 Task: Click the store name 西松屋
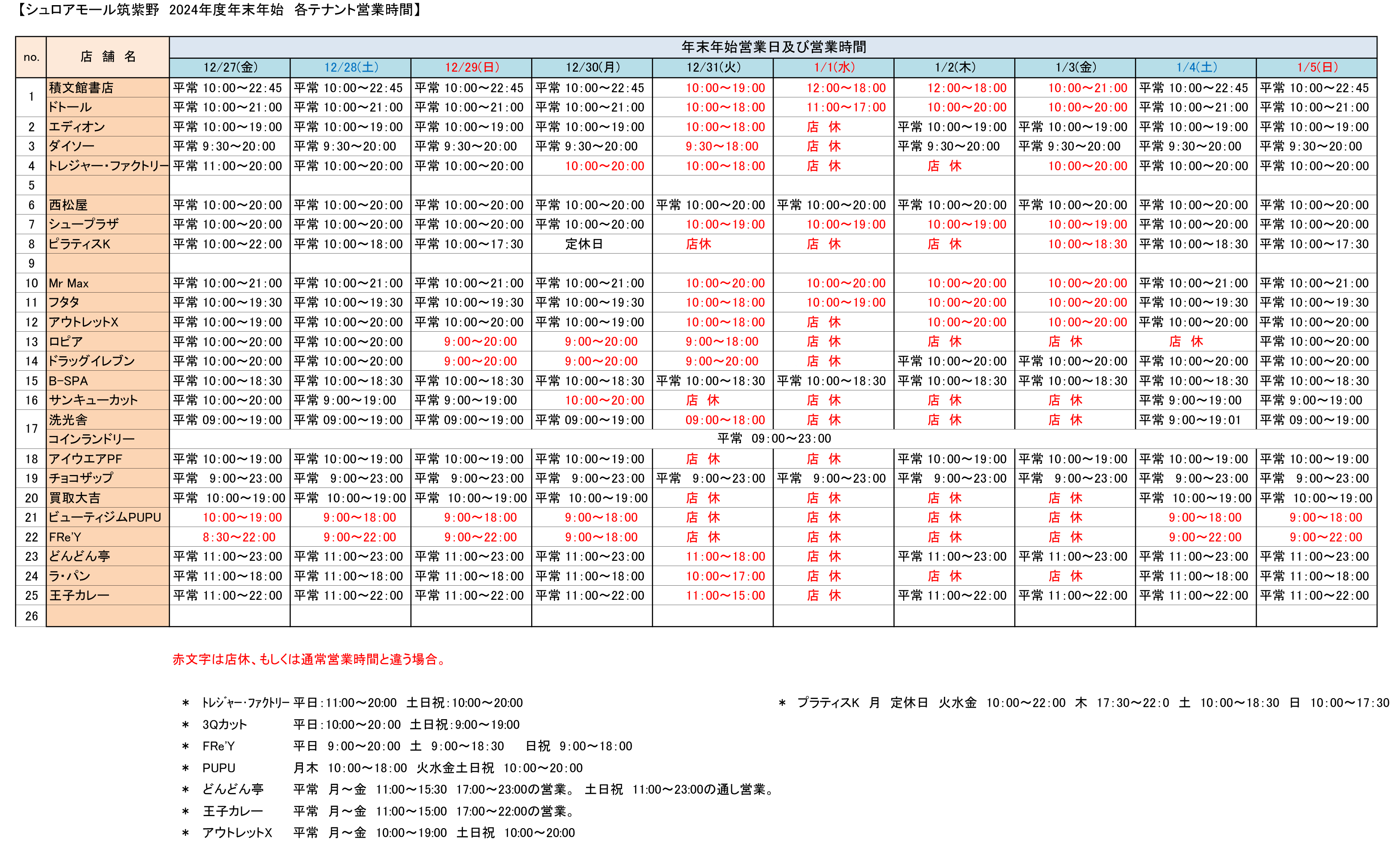[x=68, y=205]
